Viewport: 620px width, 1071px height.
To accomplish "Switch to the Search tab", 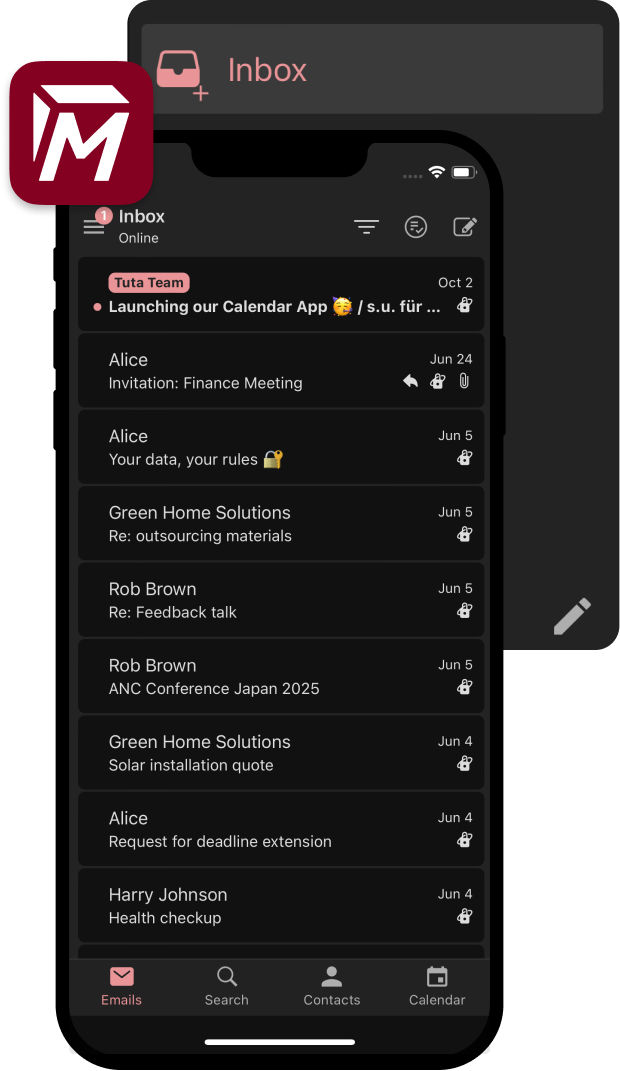I will [x=227, y=986].
